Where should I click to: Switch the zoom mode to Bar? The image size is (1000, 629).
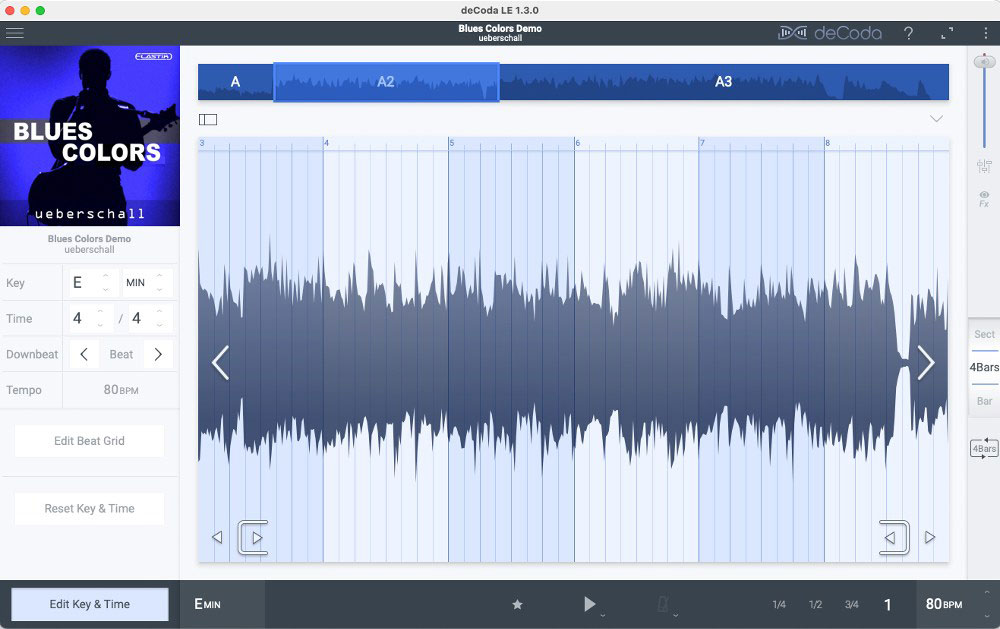pos(984,401)
